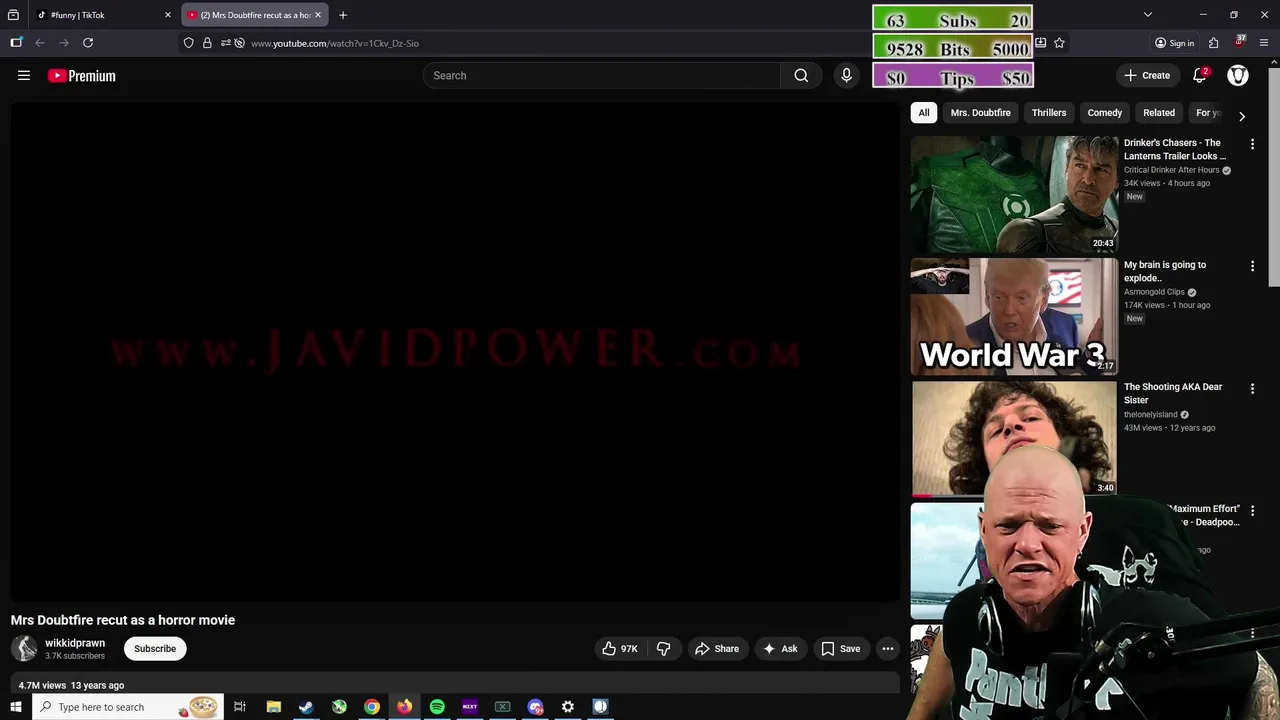
Task: Open the Critical Drinker After Hours channel
Action: coord(1171,170)
